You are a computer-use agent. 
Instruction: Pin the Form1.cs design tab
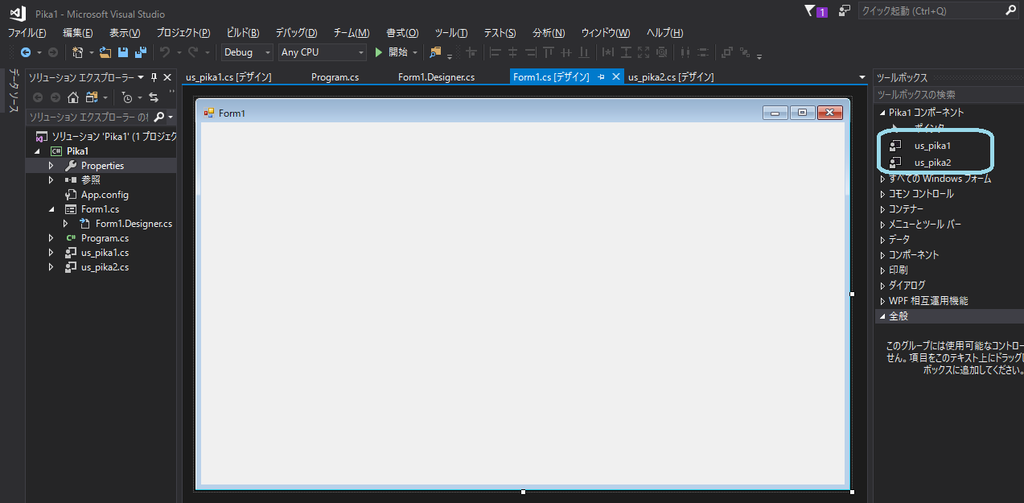click(601, 77)
